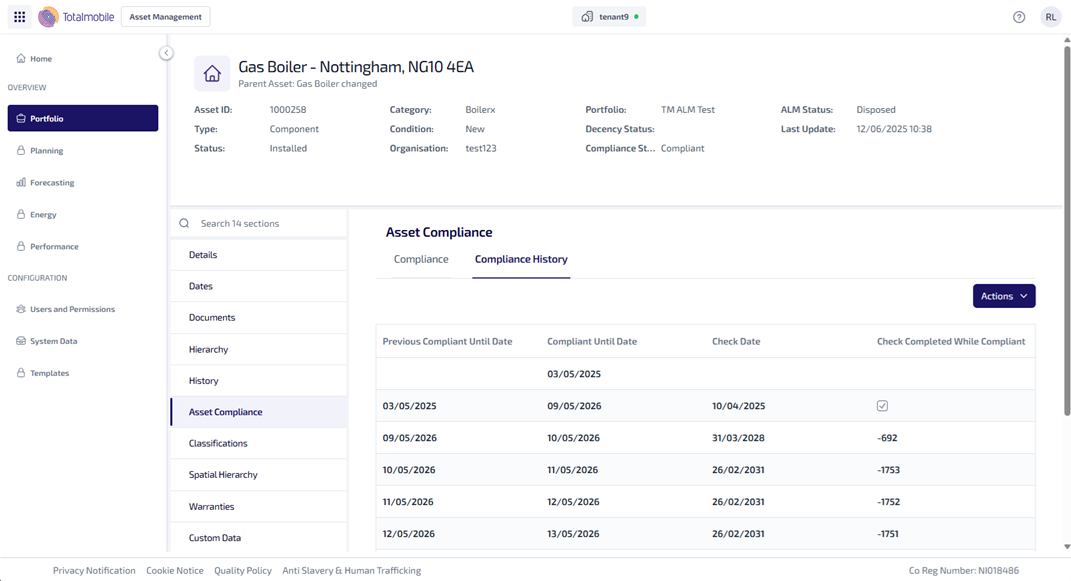Open the Warranties section
Screen dimensions: 1071x581
[212, 507]
